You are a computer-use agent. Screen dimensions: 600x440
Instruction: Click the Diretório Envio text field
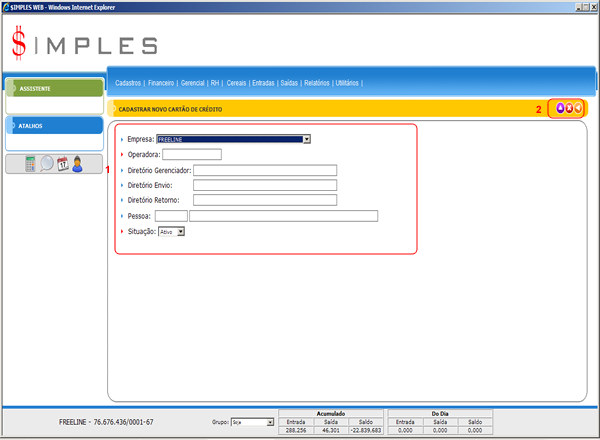pos(265,185)
